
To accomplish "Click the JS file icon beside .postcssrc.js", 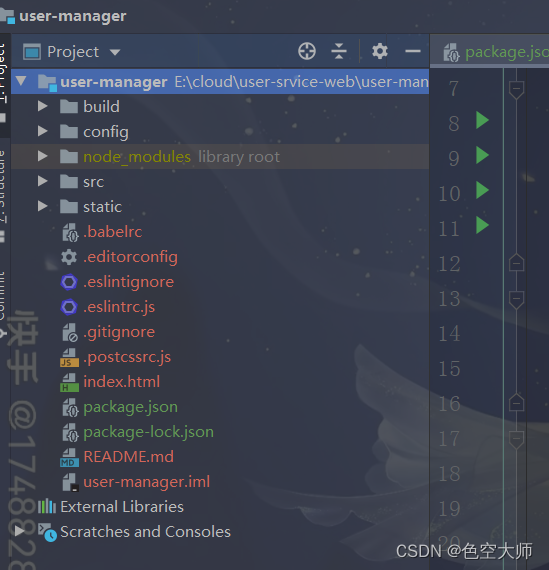I will coord(69,357).
